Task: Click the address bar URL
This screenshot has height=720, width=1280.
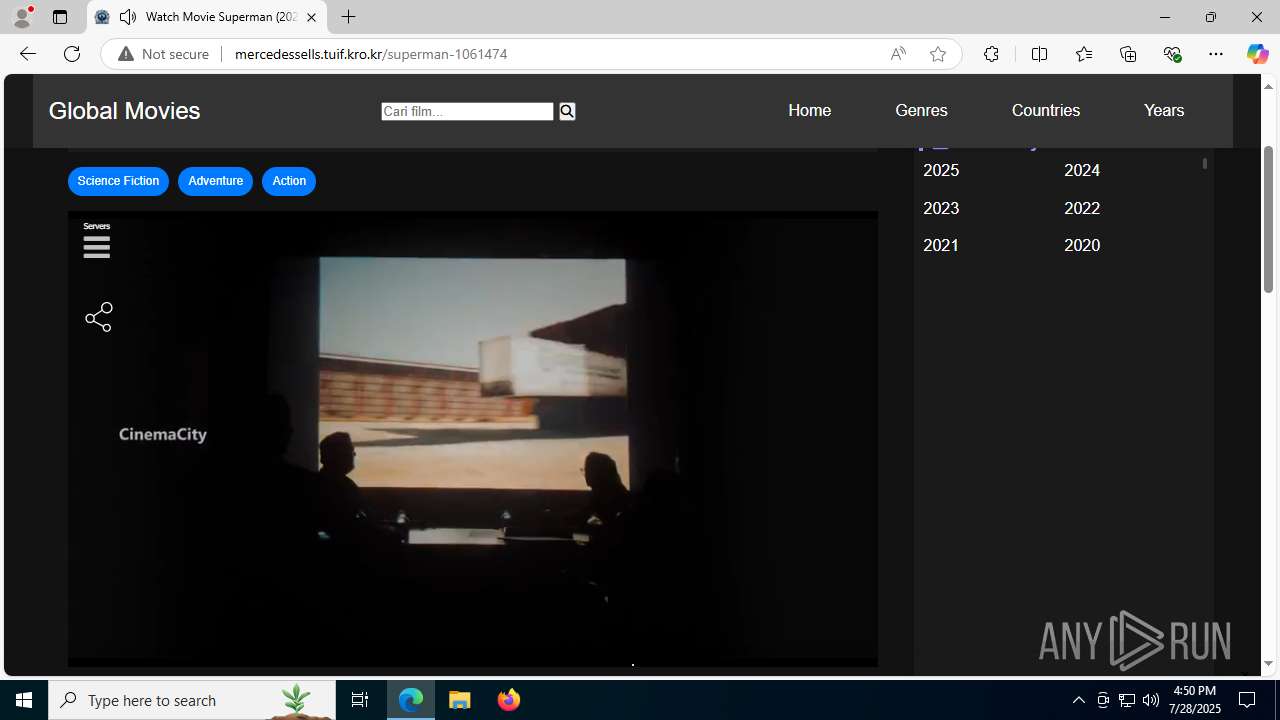Action: 371,54
